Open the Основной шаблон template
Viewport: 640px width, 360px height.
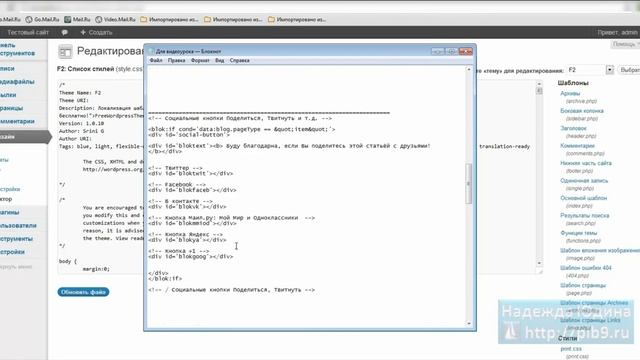click(x=583, y=198)
